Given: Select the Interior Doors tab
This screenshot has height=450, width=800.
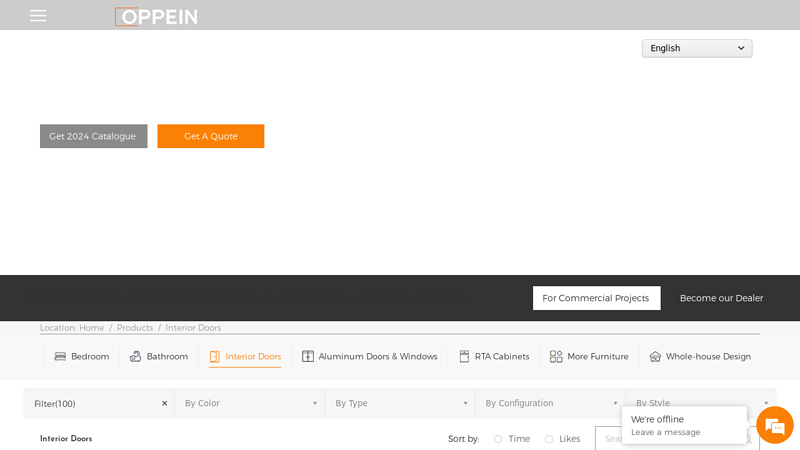Looking at the screenshot, I should click(245, 356).
